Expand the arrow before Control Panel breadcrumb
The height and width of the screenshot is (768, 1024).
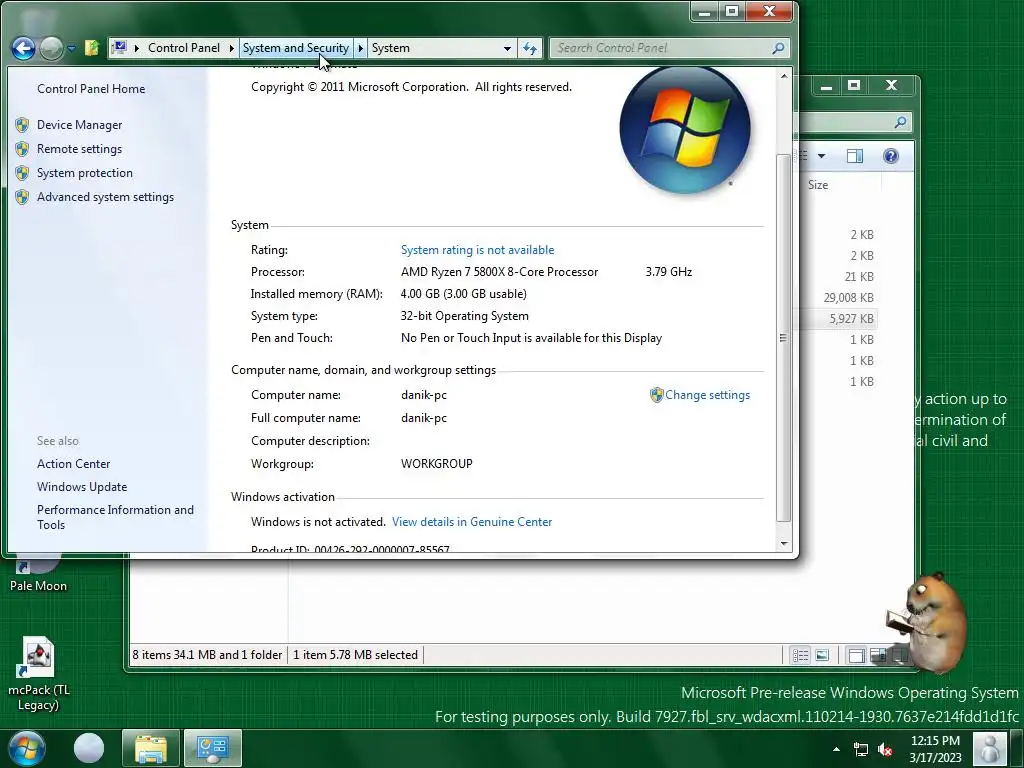[136, 48]
